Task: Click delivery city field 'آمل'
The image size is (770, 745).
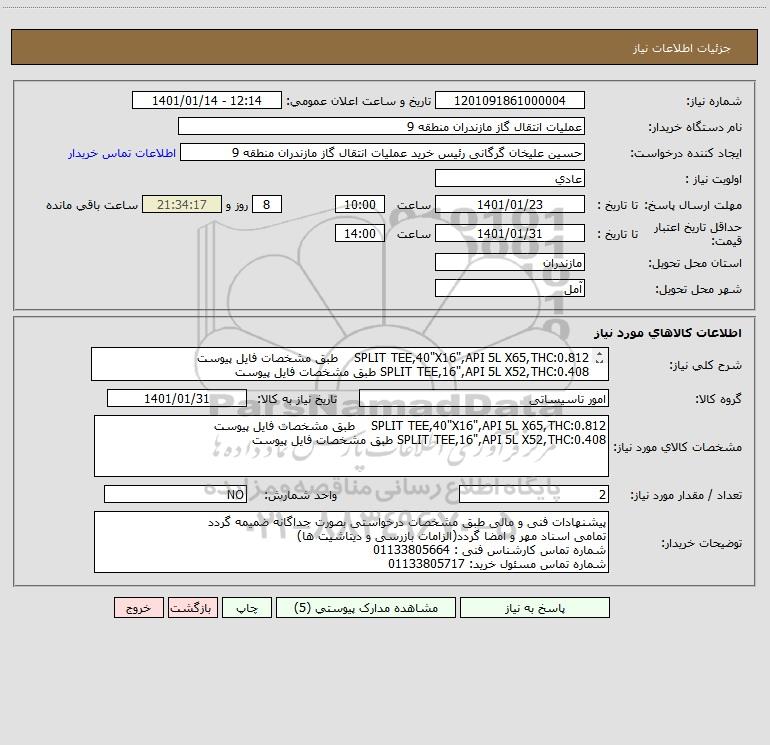Action: [510, 288]
